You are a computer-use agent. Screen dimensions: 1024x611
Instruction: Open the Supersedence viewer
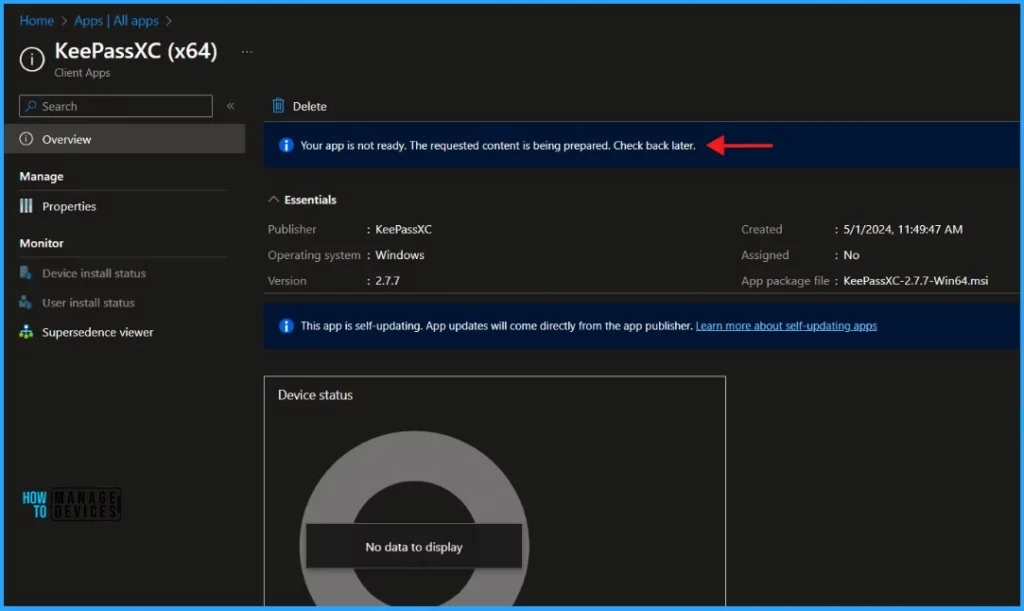[98, 332]
